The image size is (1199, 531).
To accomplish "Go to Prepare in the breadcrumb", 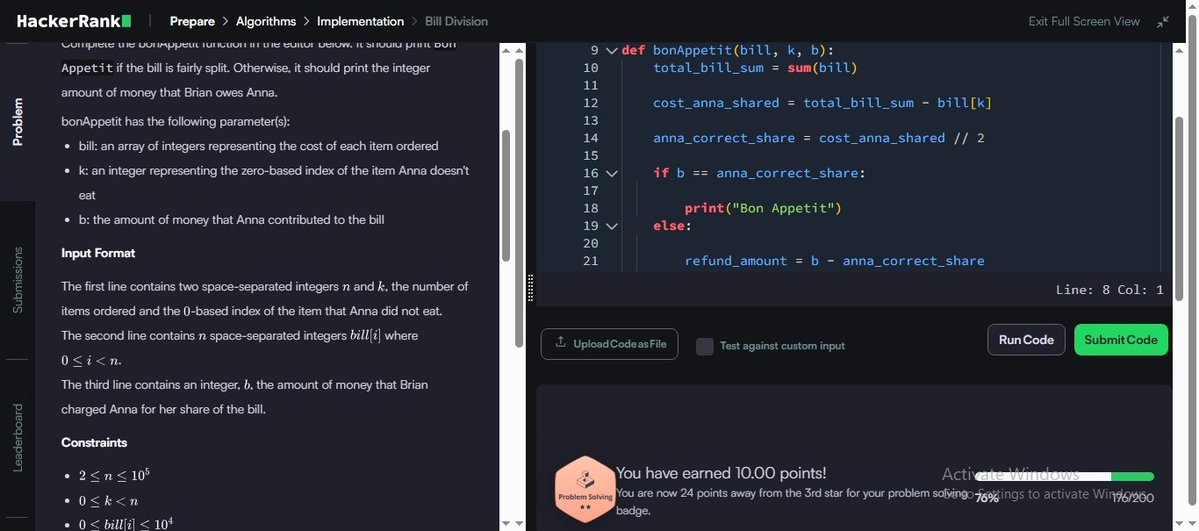I will click(x=192, y=21).
